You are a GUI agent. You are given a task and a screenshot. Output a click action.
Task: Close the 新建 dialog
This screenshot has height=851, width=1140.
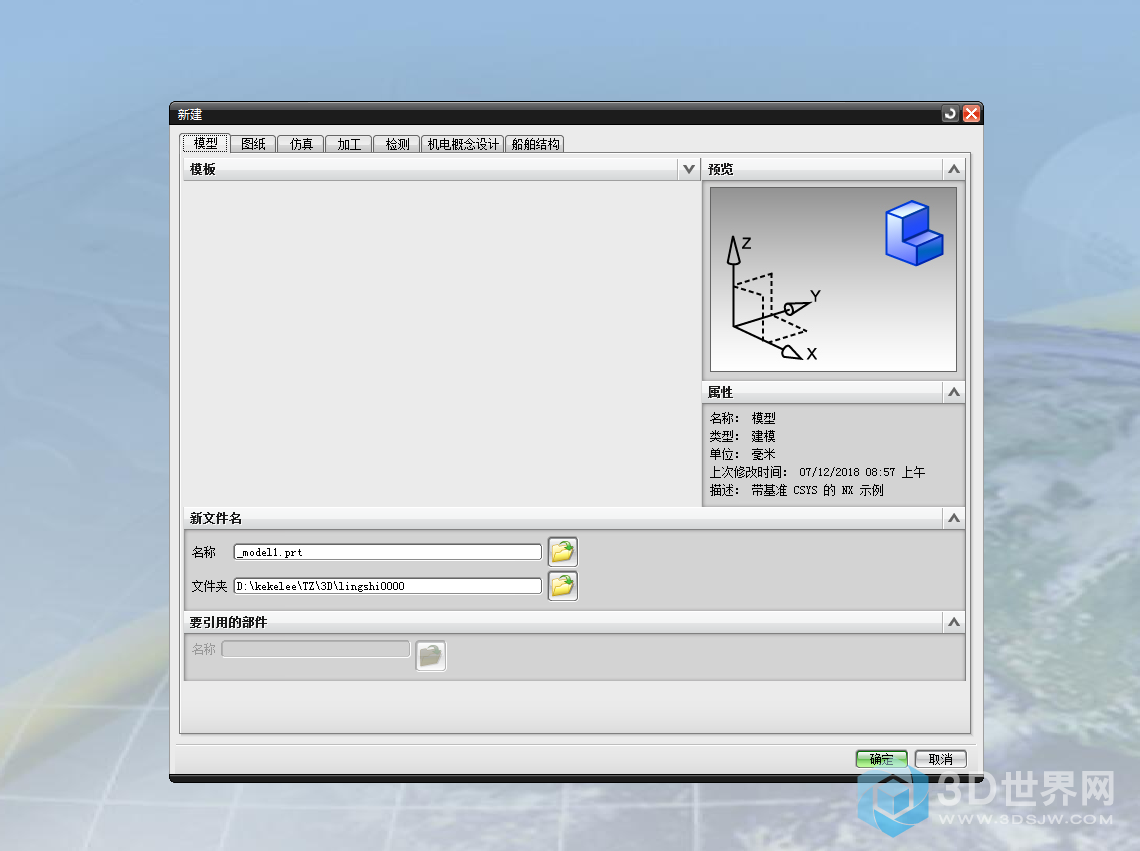click(x=971, y=113)
